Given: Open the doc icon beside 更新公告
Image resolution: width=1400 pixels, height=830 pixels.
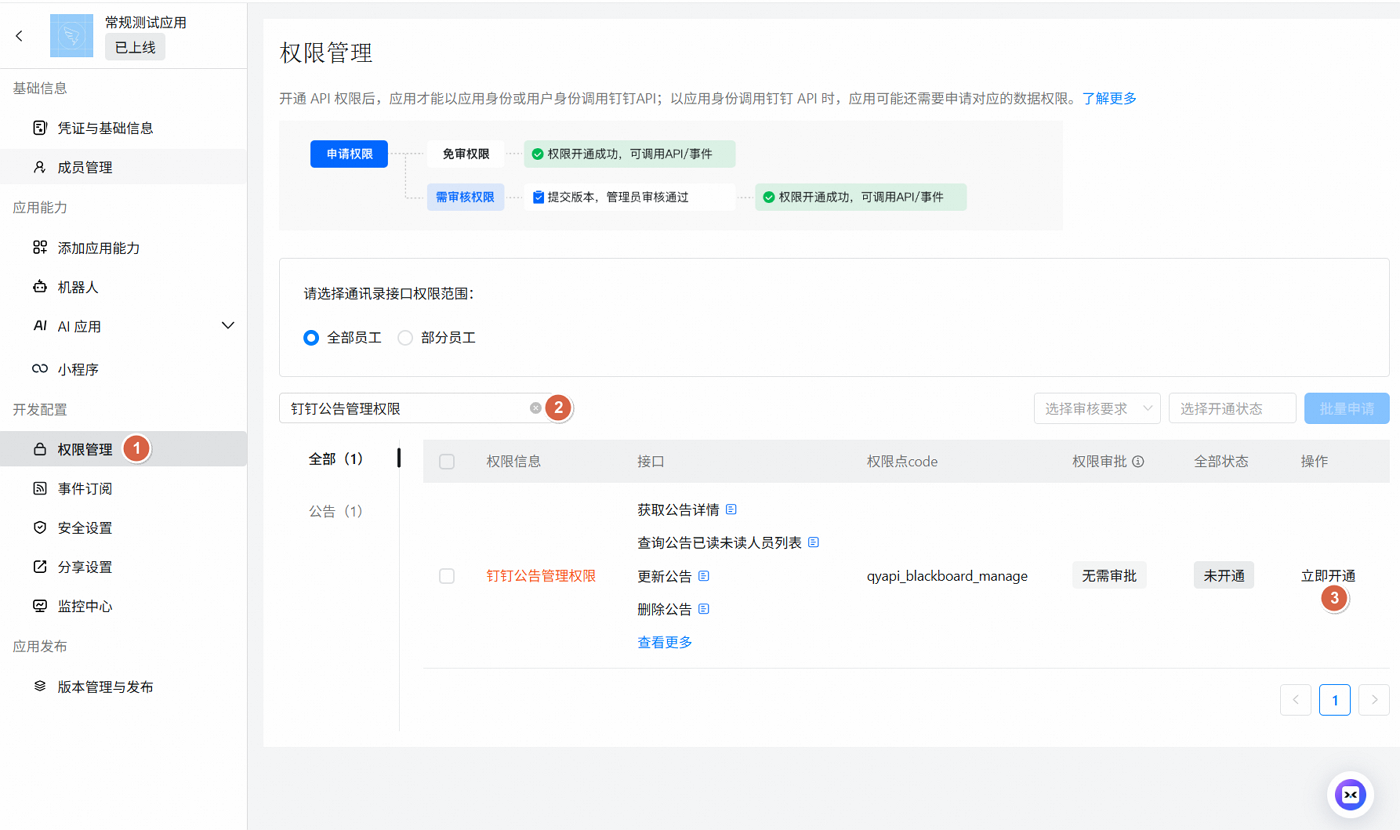Looking at the screenshot, I should 704,576.
